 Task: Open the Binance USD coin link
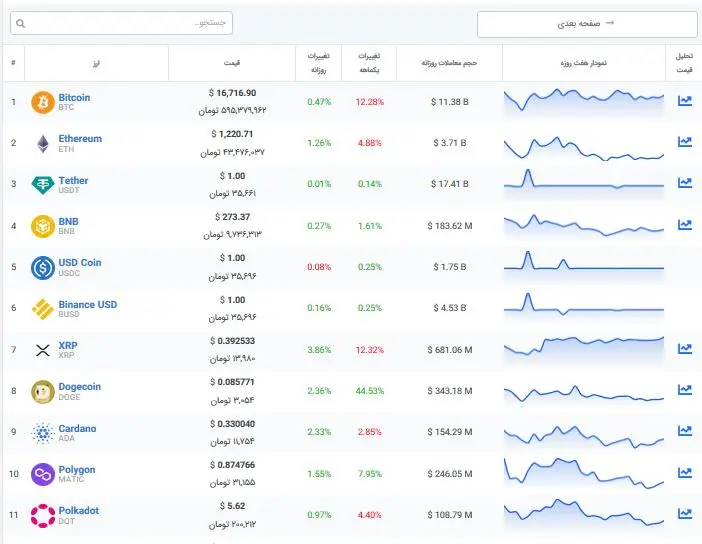pyautogui.click(x=88, y=304)
